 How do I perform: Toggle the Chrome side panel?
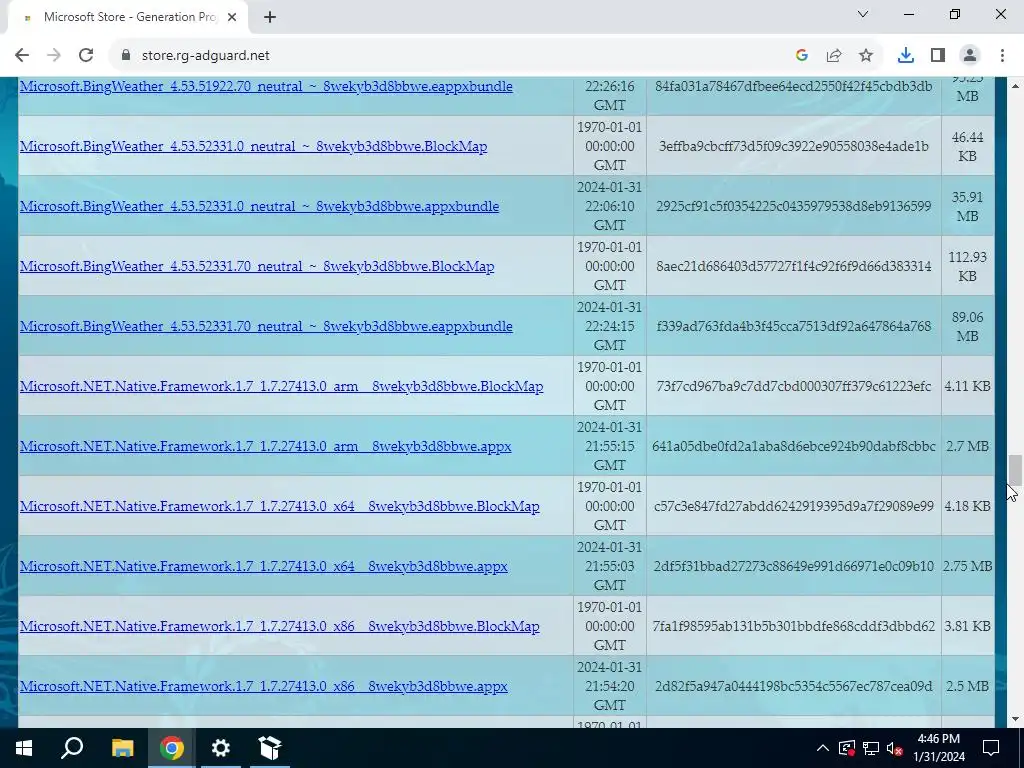pos(938,56)
